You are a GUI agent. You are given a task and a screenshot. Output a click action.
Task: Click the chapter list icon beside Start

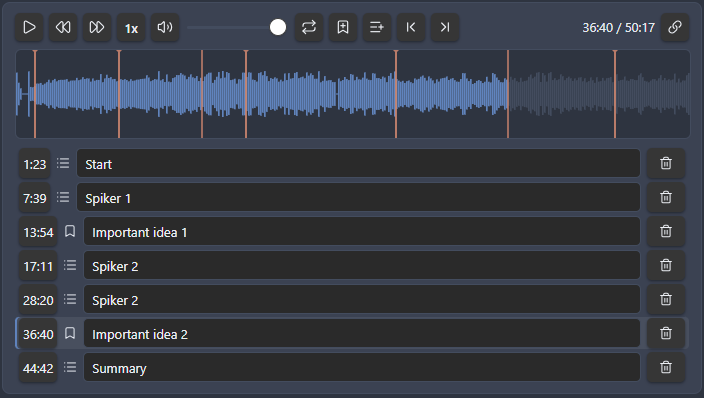point(63,163)
